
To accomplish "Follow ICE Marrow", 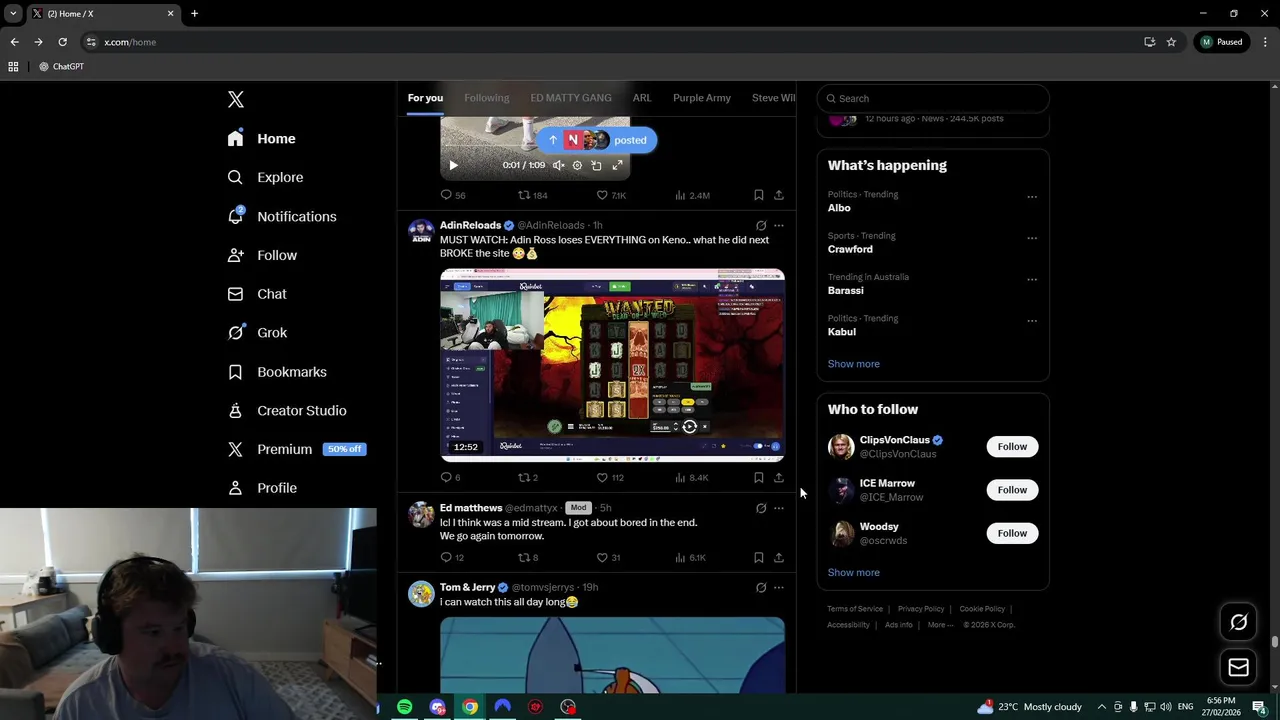I will pyautogui.click(x=1012, y=490).
